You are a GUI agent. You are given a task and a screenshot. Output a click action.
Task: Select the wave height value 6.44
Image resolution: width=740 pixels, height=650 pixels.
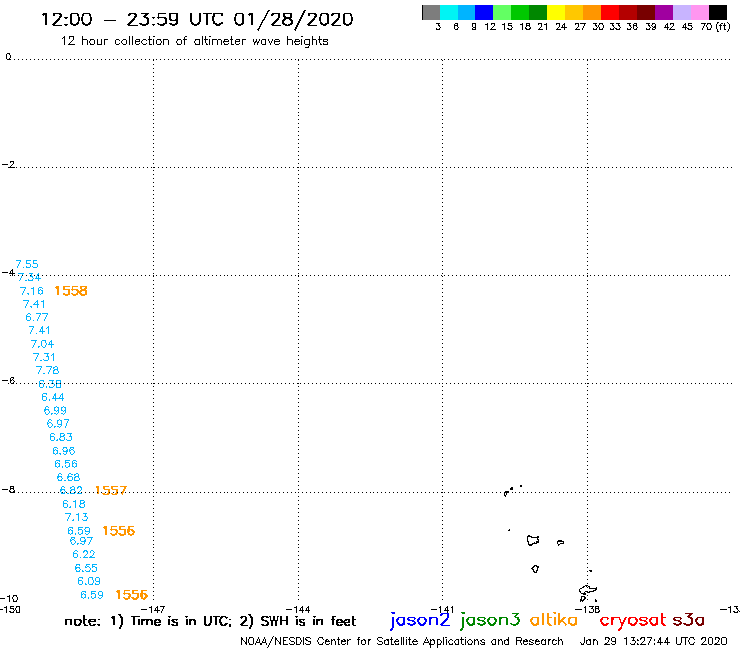tap(53, 397)
